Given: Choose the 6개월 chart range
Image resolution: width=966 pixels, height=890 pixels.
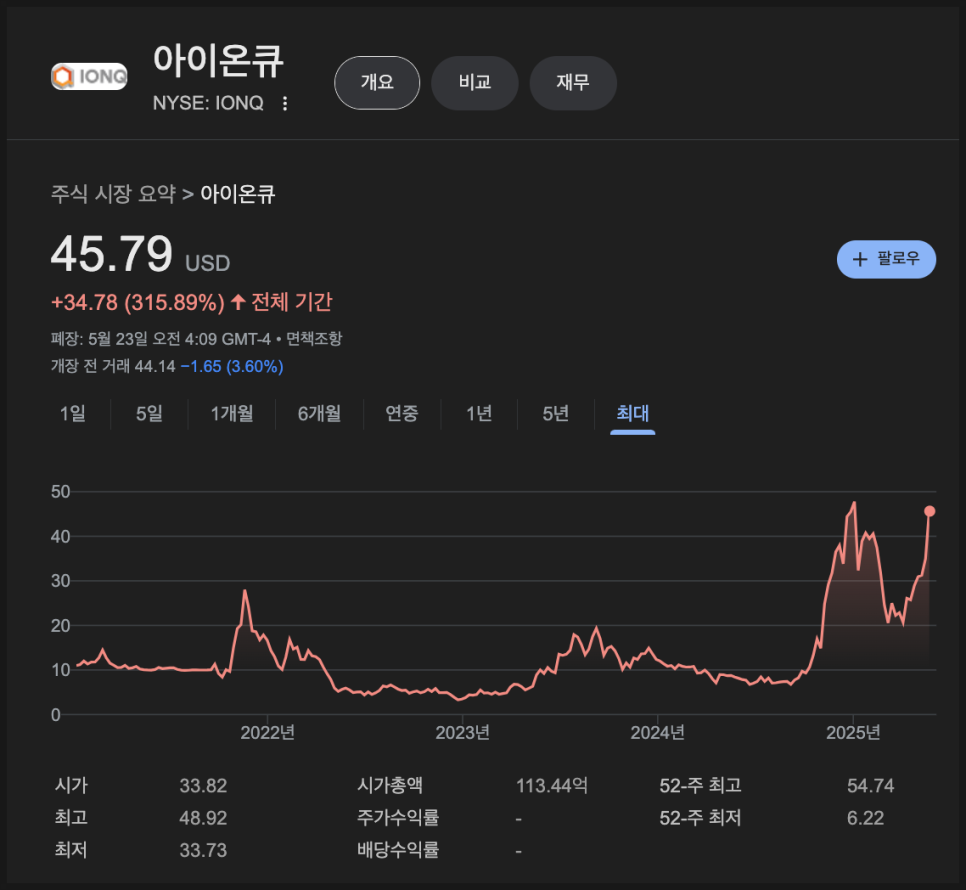Looking at the screenshot, I should 319,413.
